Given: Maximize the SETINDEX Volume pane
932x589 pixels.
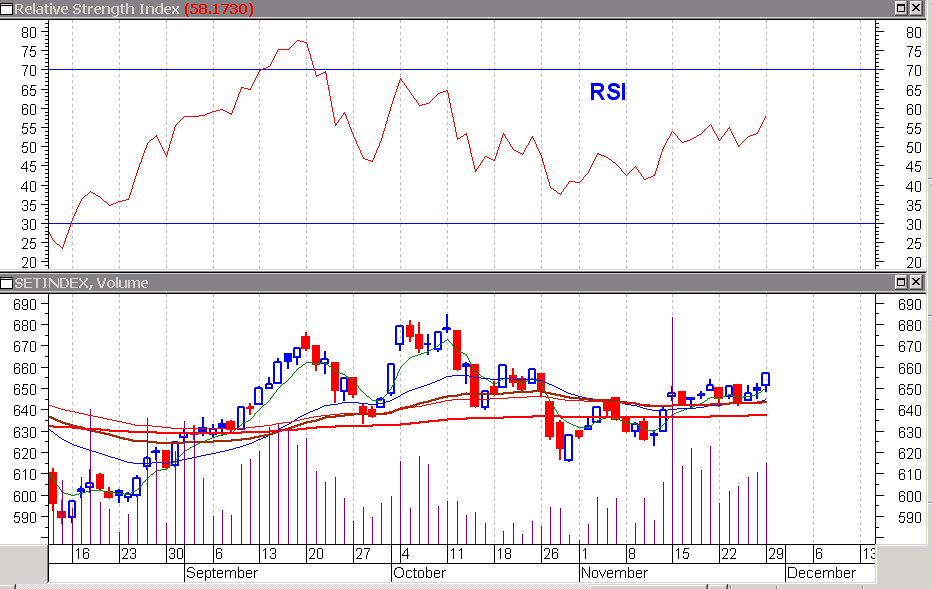Looking at the screenshot, I should click(x=901, y=282).
